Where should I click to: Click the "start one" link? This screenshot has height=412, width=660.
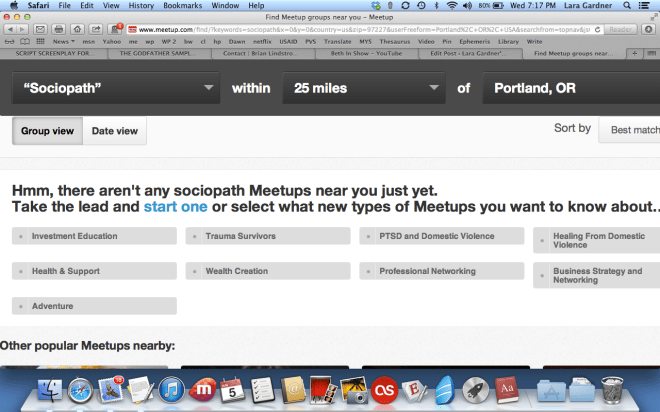(x=175, y=206)
